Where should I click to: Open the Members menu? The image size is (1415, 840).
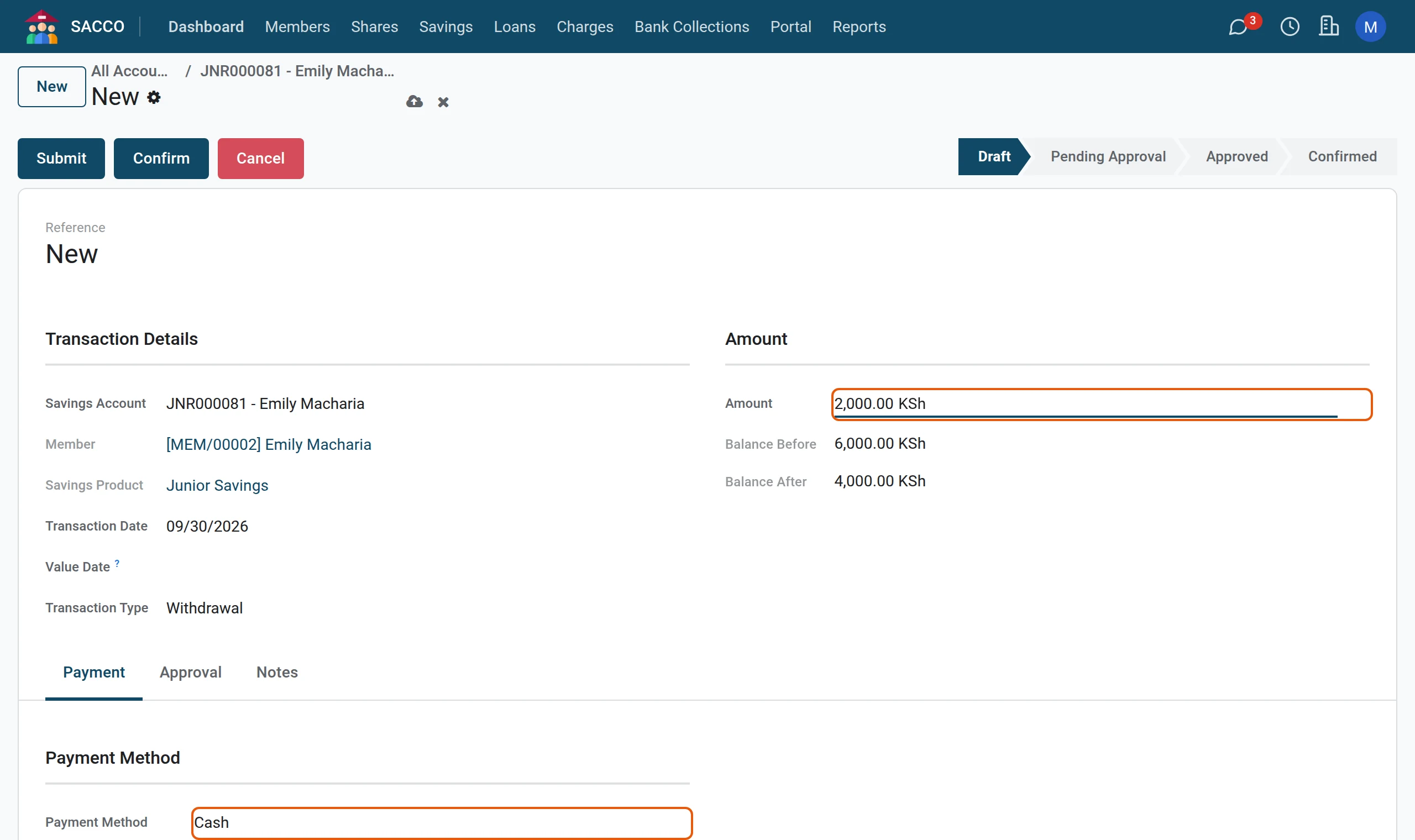297,27
